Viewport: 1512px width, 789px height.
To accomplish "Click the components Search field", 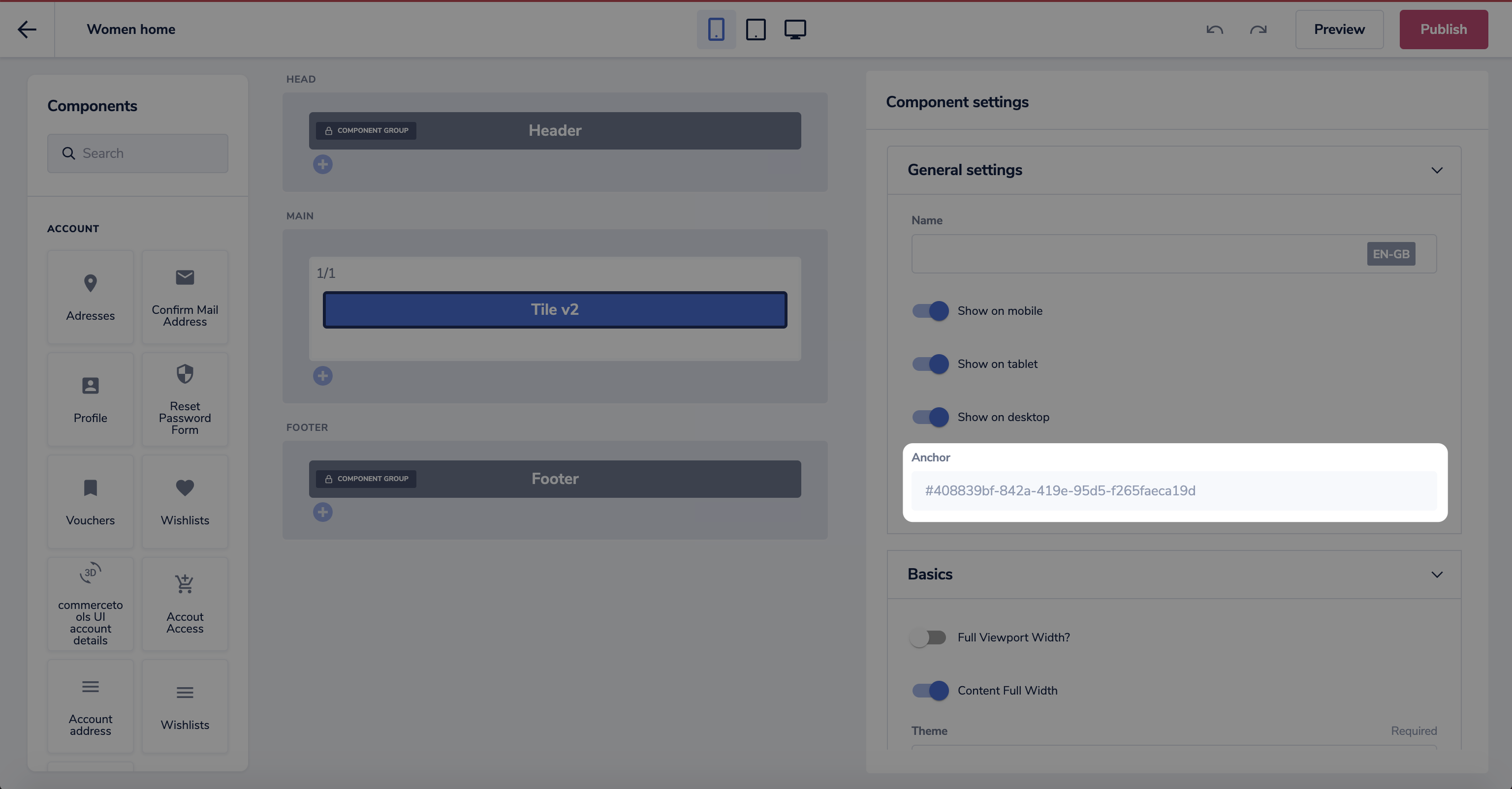I will [x=138, y=153].
